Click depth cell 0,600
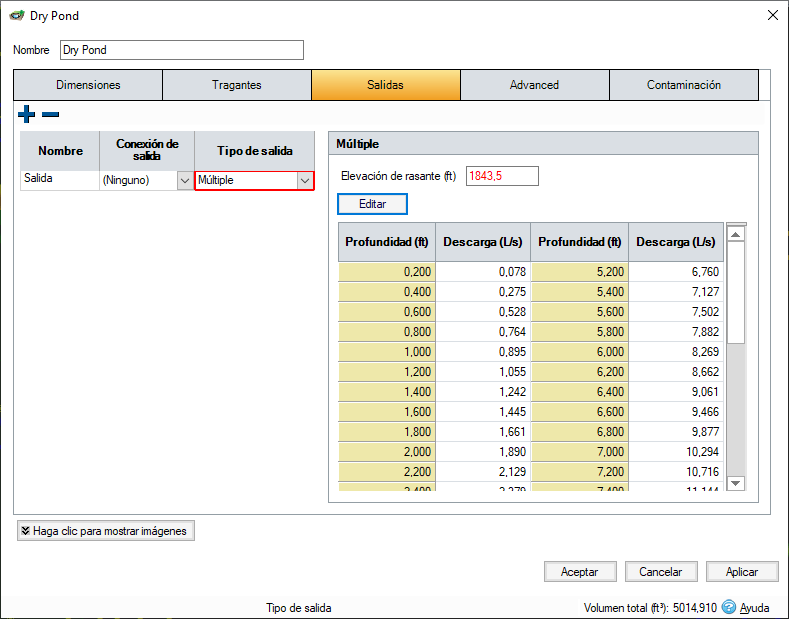This screenshot has height=619, width=789. click(x=386, y=312)
